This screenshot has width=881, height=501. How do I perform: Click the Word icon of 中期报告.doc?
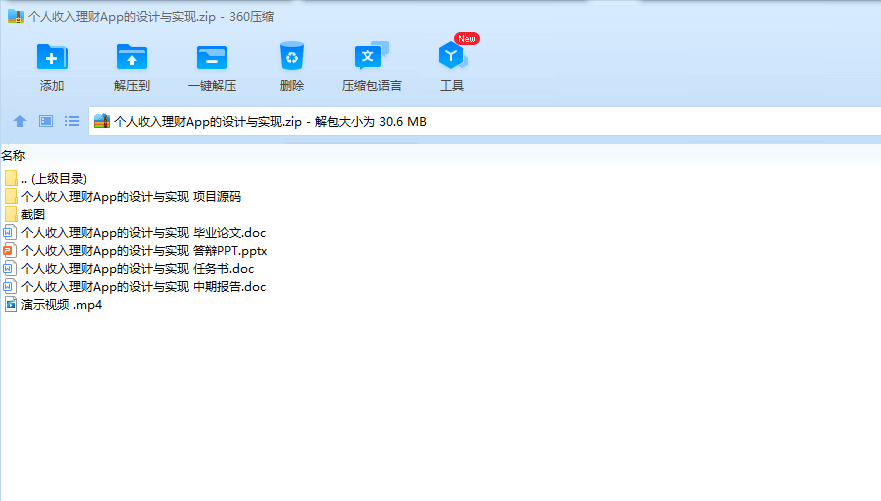click(10, 286)
